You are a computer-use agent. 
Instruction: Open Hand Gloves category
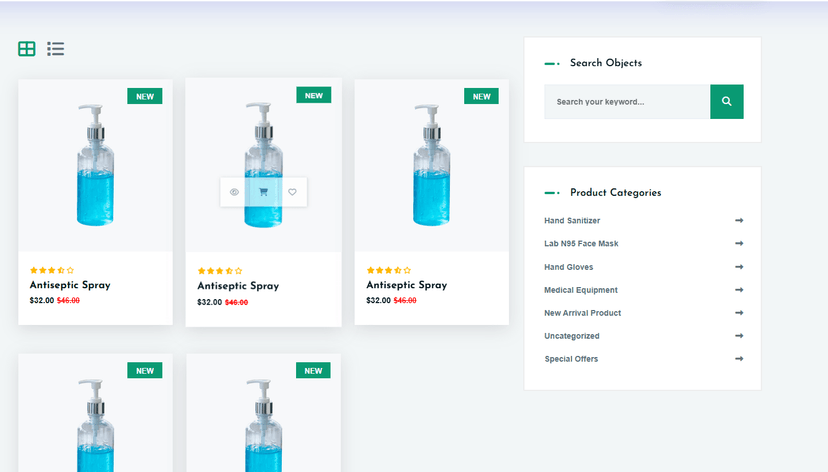[x=568, y=267]
